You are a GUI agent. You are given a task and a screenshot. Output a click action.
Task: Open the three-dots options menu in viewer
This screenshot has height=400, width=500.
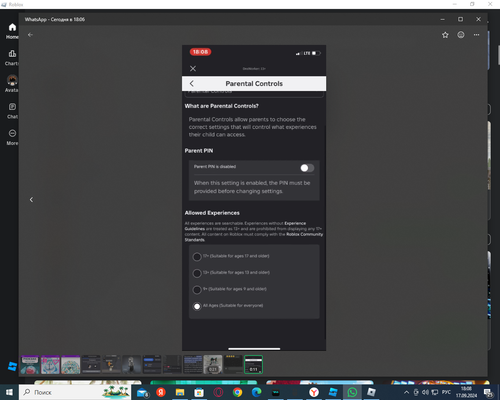pos(476,35)
